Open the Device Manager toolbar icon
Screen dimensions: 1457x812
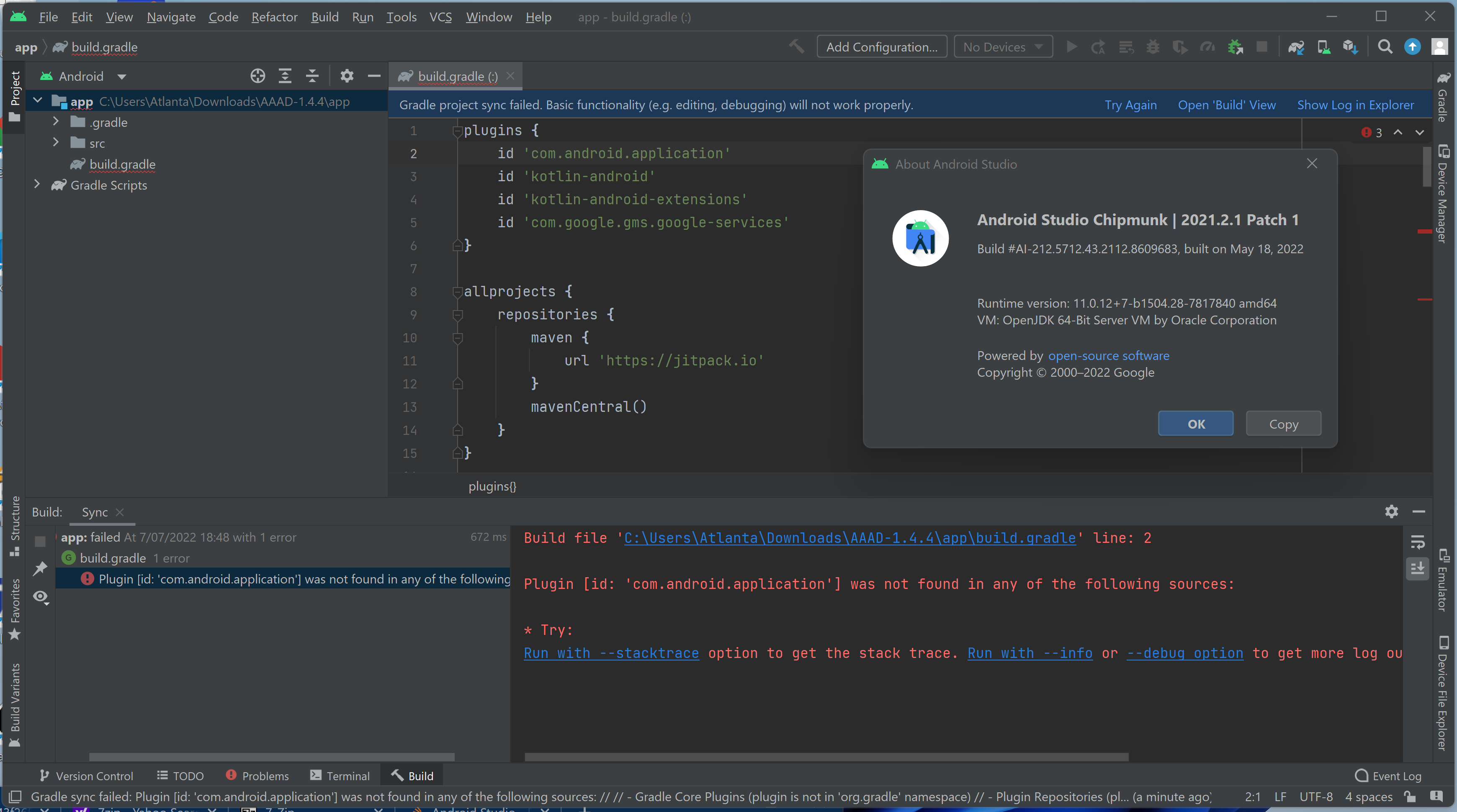point(1323,47)
